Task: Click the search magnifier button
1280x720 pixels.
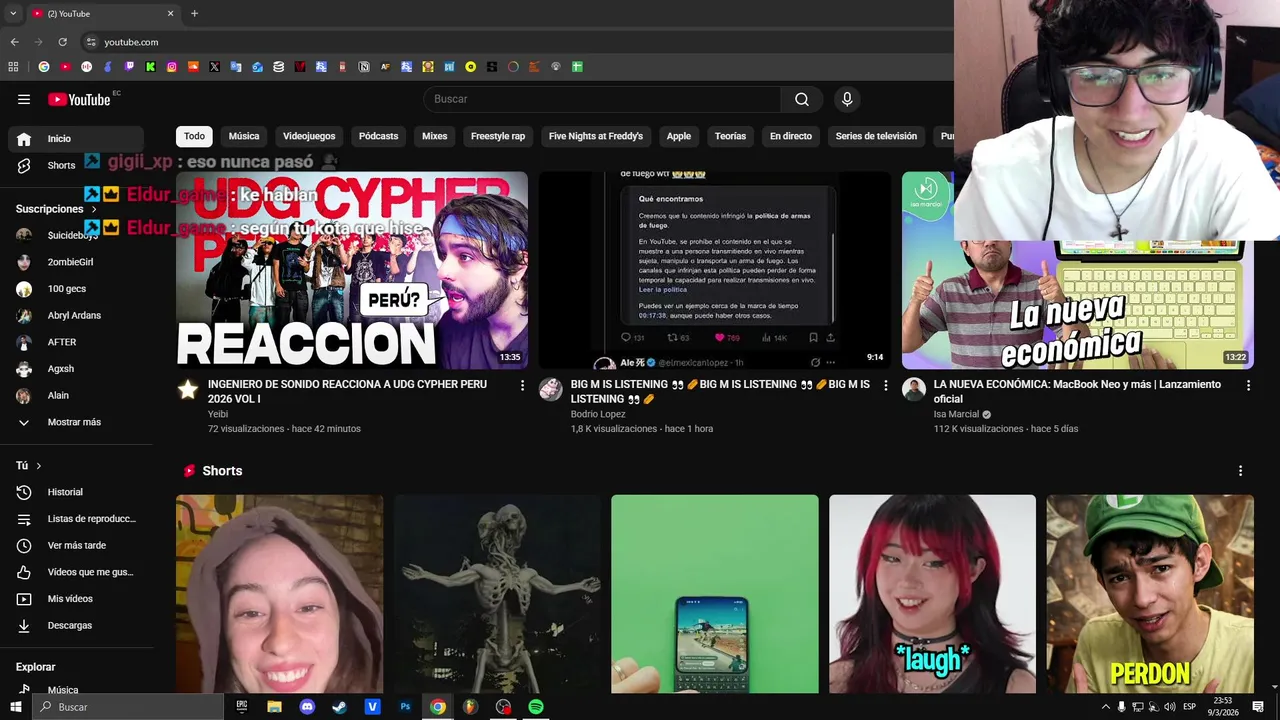Action: [802, 99]
